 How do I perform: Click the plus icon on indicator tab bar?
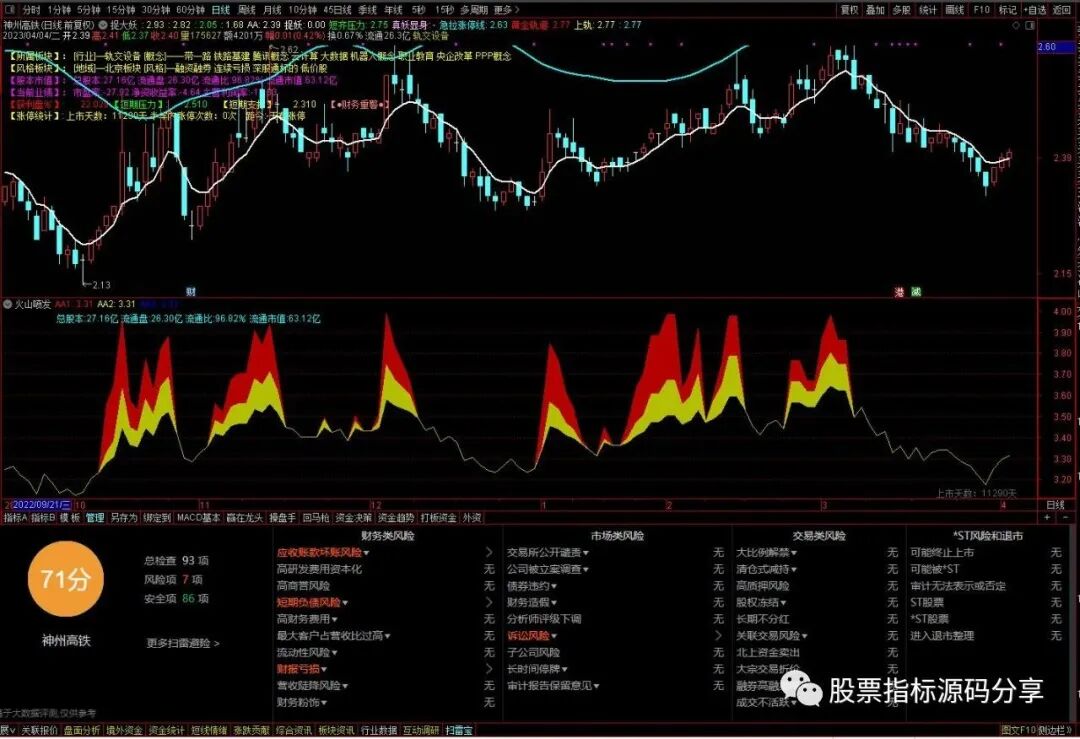(x=1047, y=517)
